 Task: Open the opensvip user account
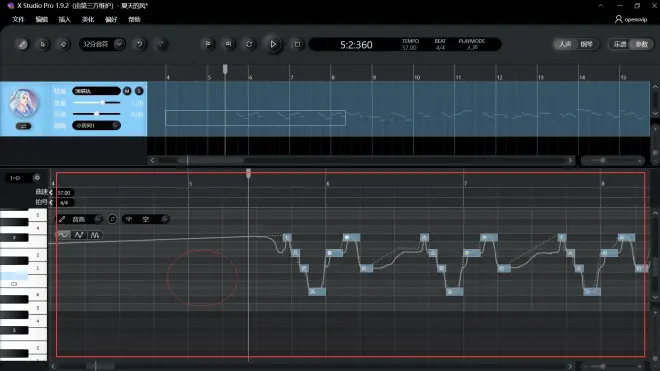point(631,19)
